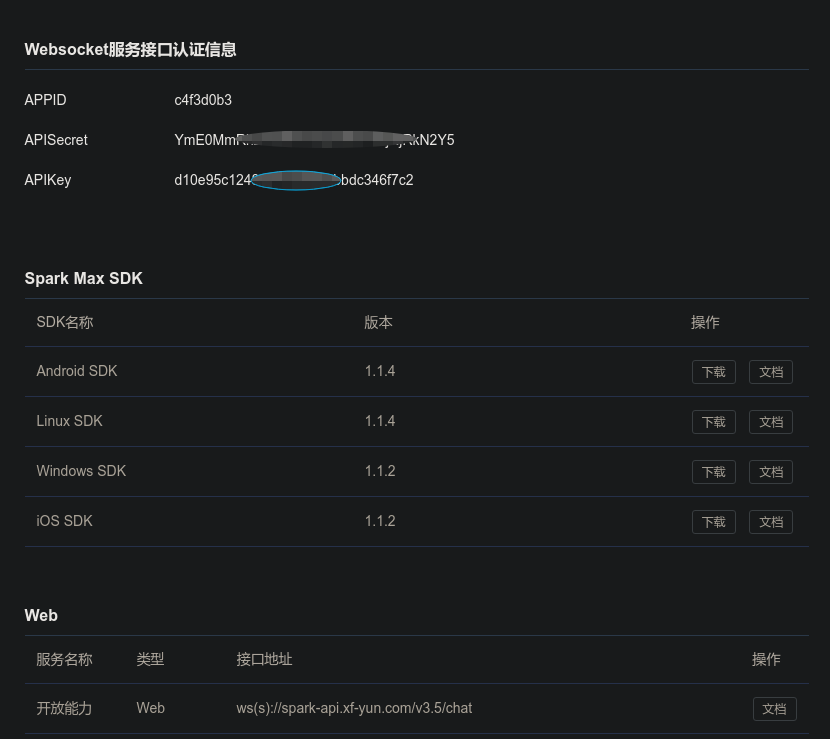Select the APPID value c4f3d0b3
The image size is (830, 739).
(203, 100)
